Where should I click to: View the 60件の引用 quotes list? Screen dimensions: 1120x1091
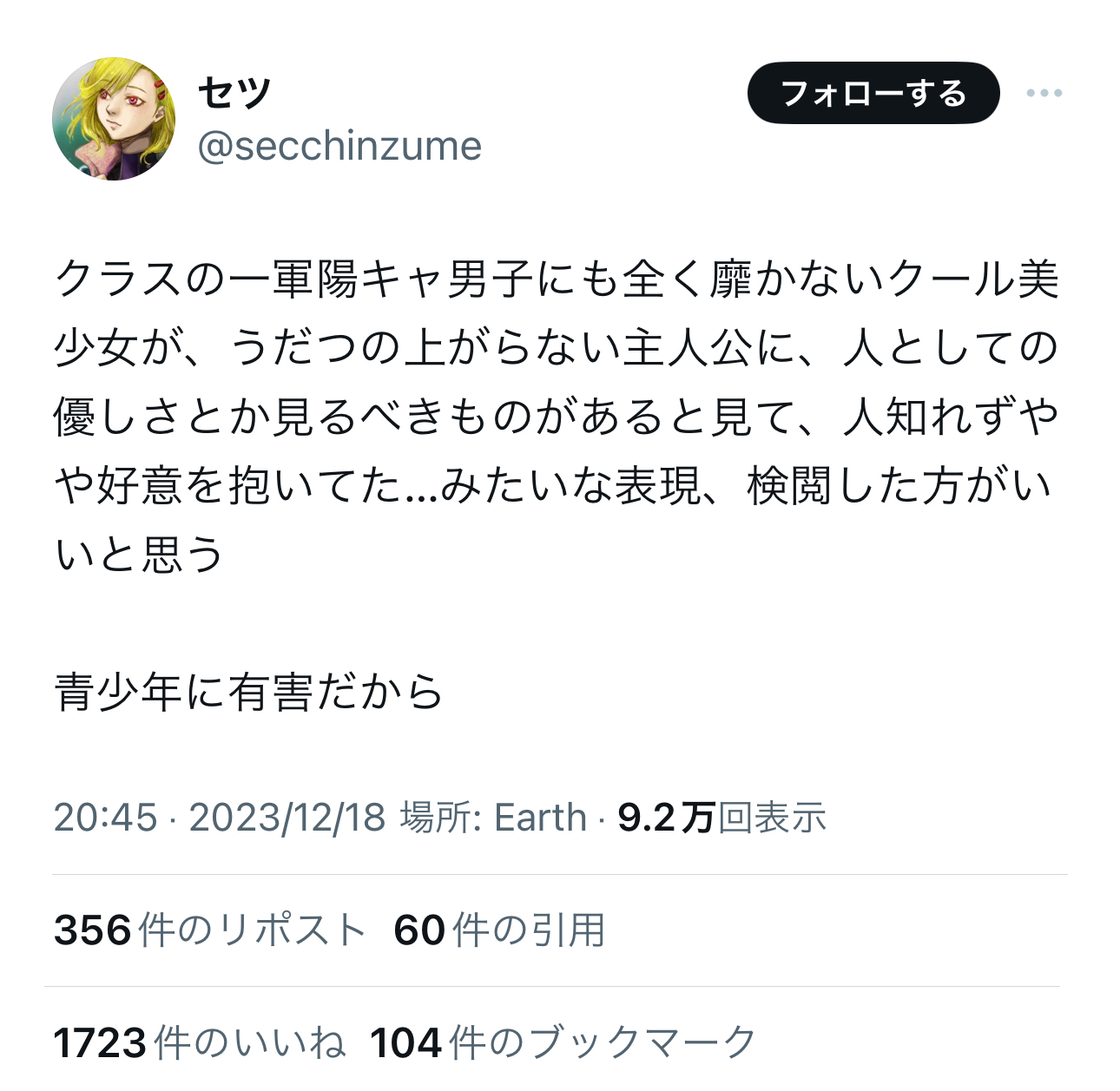coord(499,930)
